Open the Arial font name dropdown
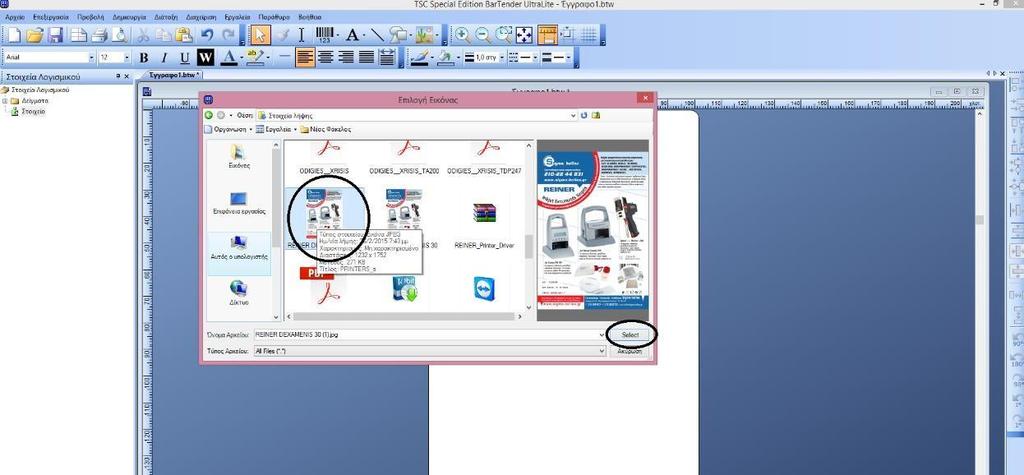 point(91,57)
